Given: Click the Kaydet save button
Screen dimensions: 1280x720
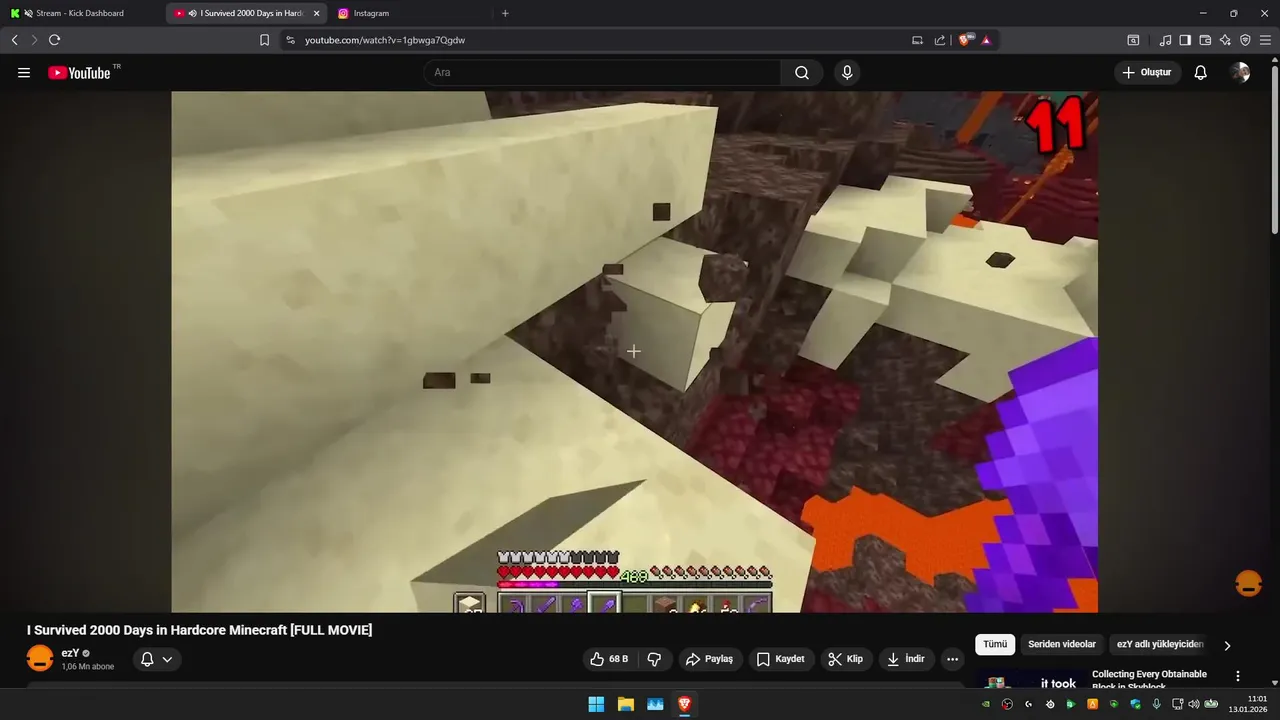Looking at the screenshot, I should click(780, 659).
